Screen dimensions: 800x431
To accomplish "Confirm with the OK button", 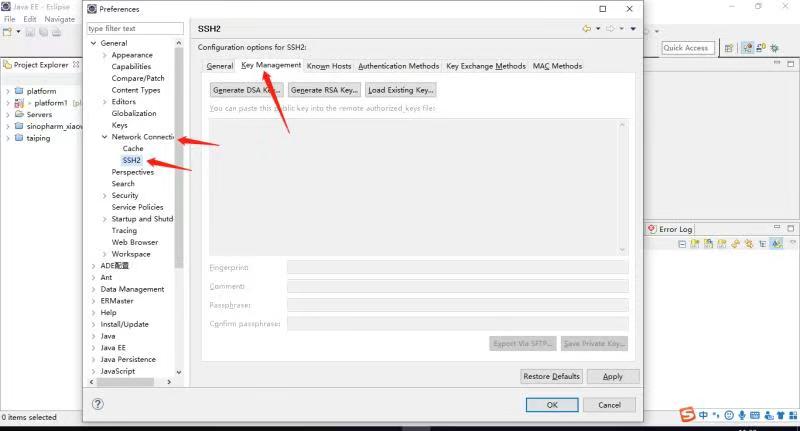I will pos(552,404).
